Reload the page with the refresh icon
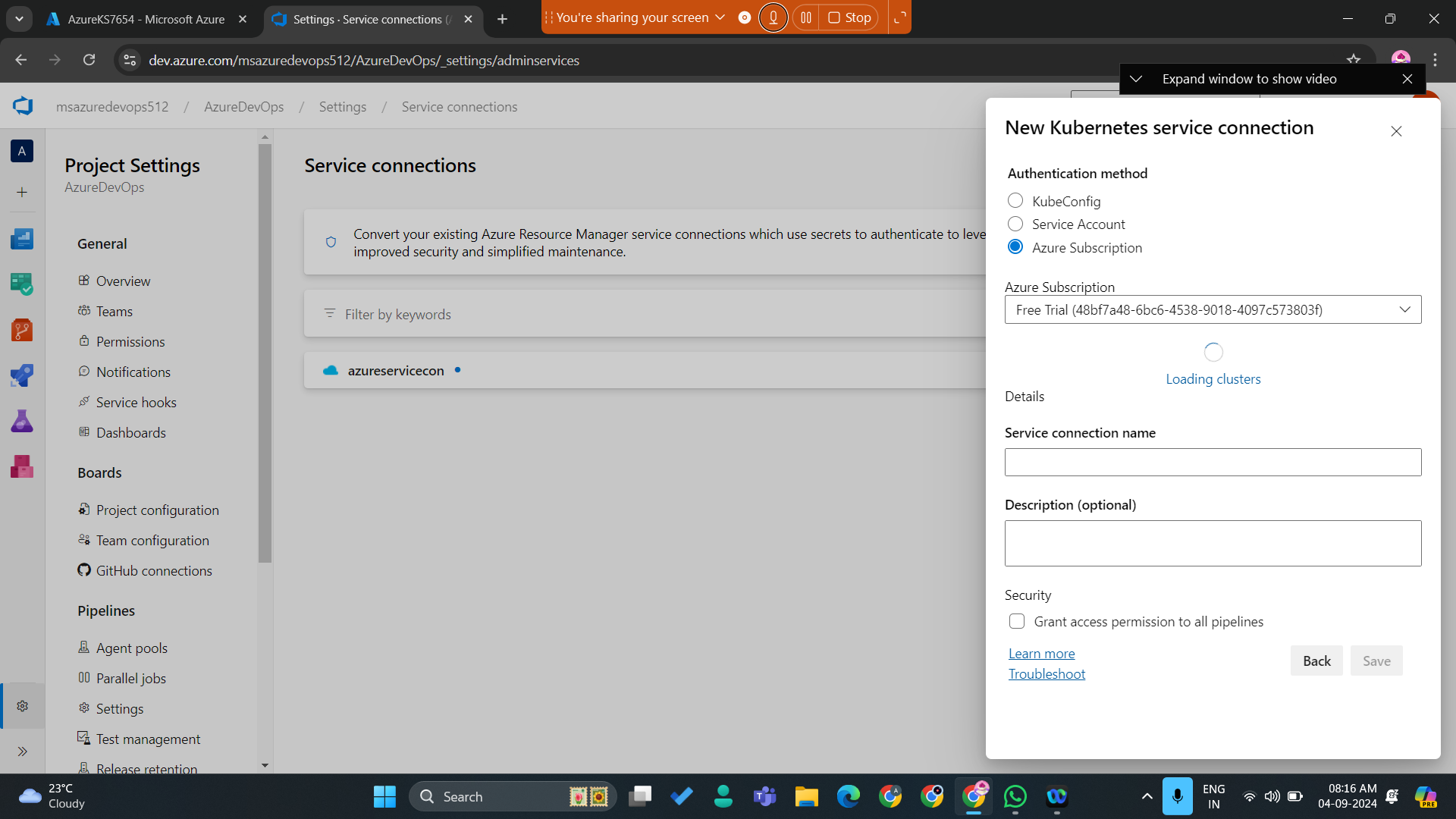The height and width of the screenshot is (819, 1456). 89,60
